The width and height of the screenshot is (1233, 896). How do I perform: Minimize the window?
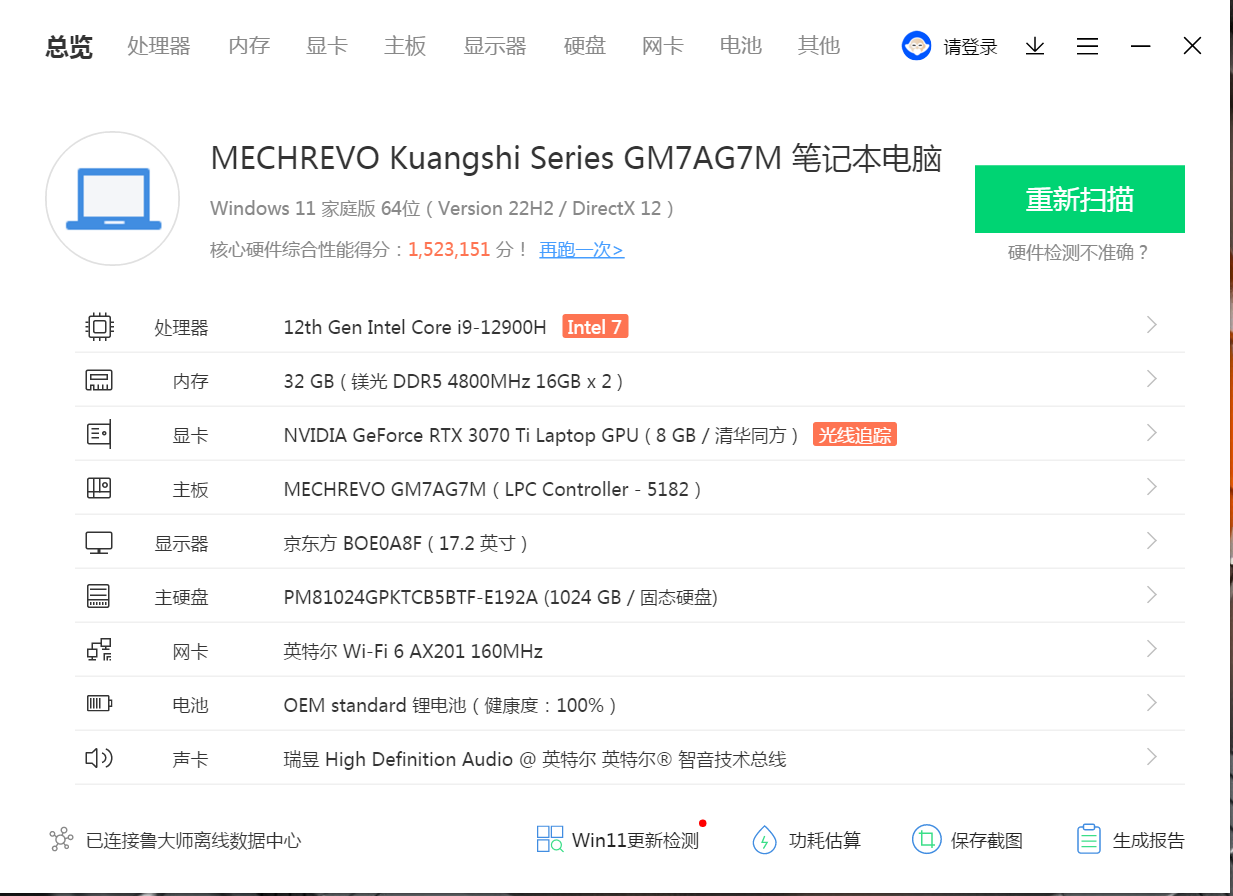coord(1140,46)
